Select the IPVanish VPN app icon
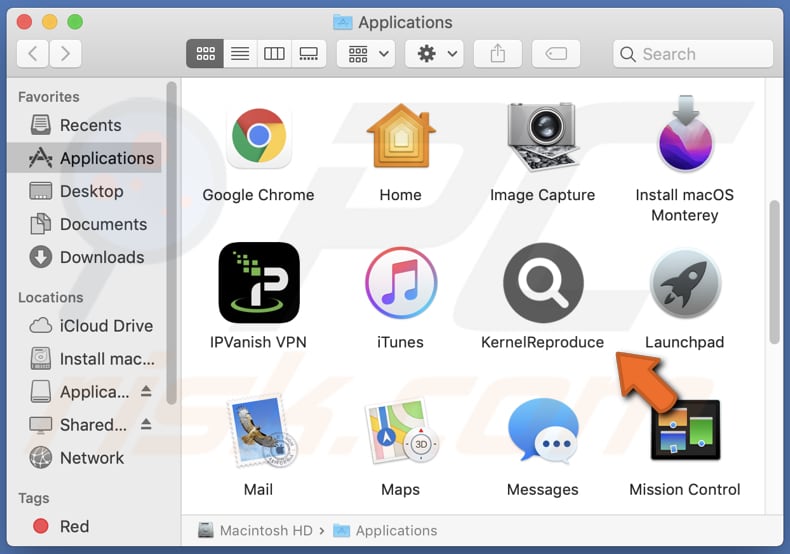This screenshot has height=554, width=790. (259, 283)
